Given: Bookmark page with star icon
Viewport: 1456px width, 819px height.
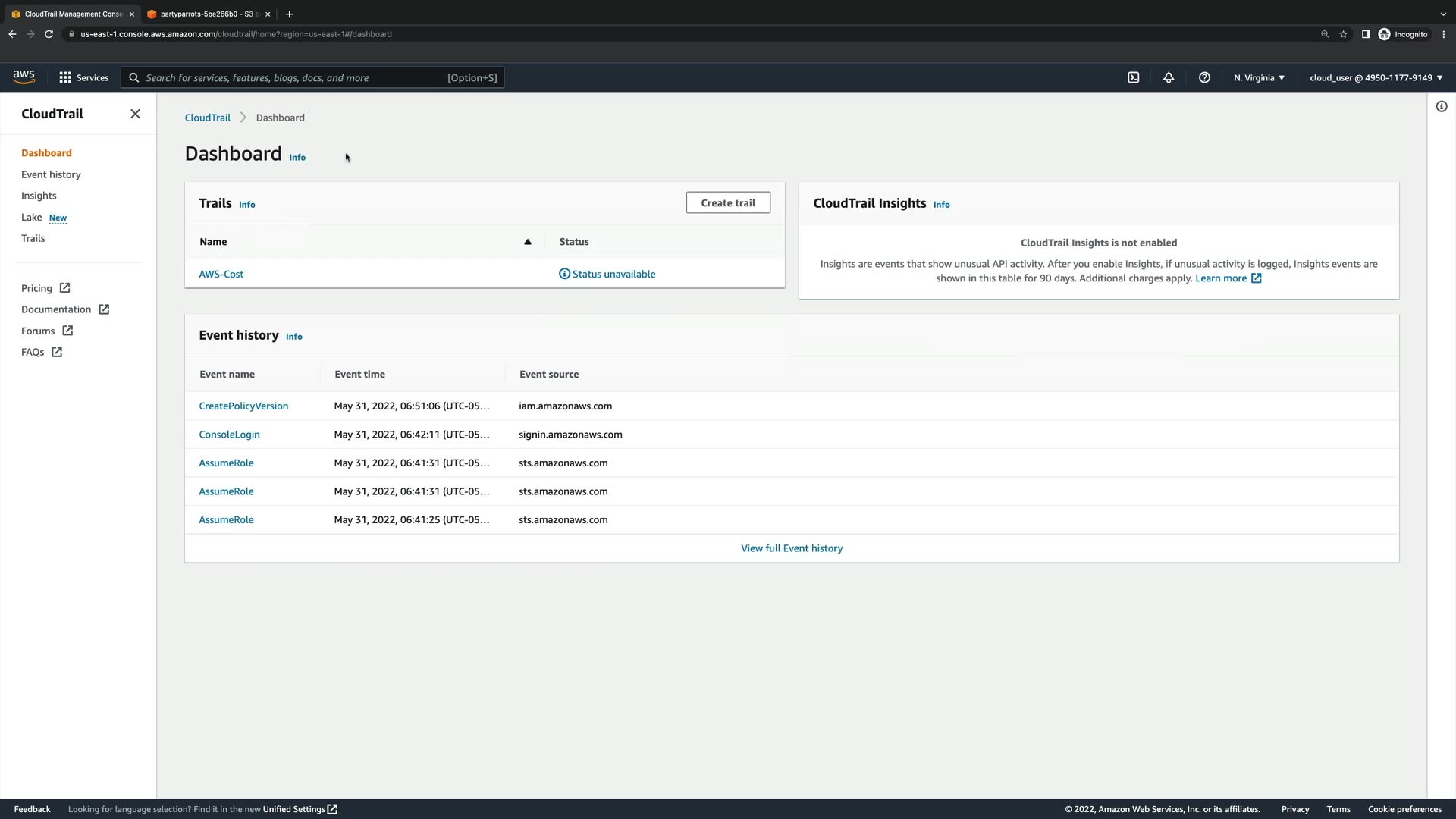Looking at the screenshot, I should click(x=1343, y=34).
